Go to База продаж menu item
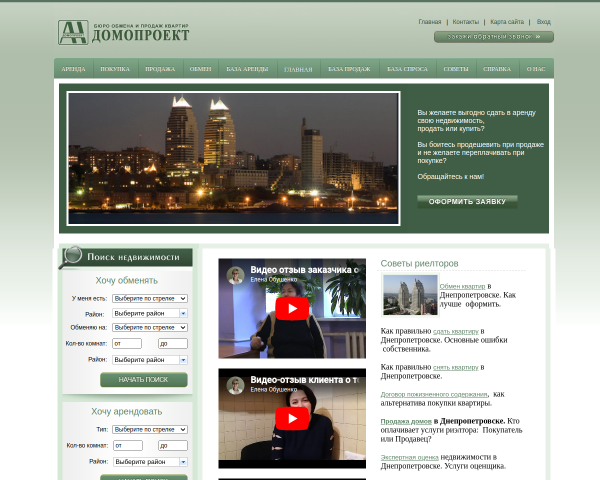Viewport: 600px width, 480px height. [349, 69]
